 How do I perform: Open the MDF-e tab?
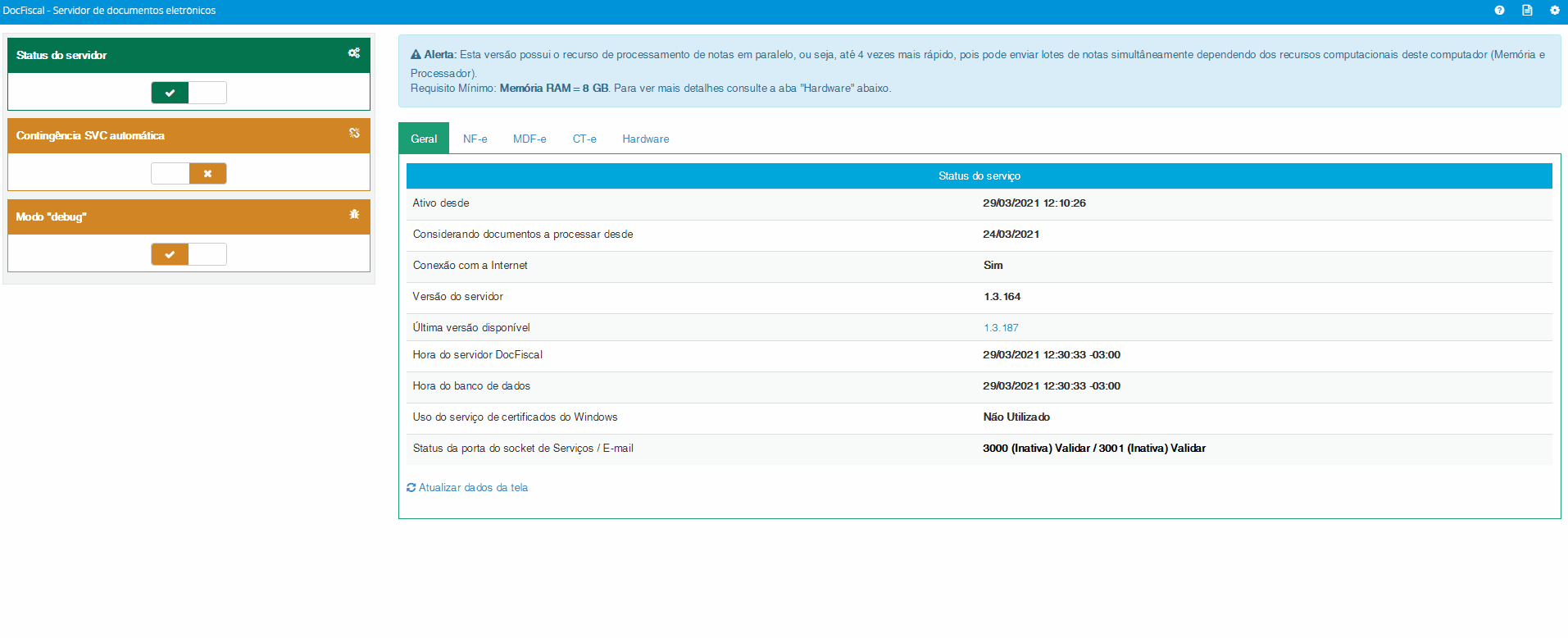[529, 139]
